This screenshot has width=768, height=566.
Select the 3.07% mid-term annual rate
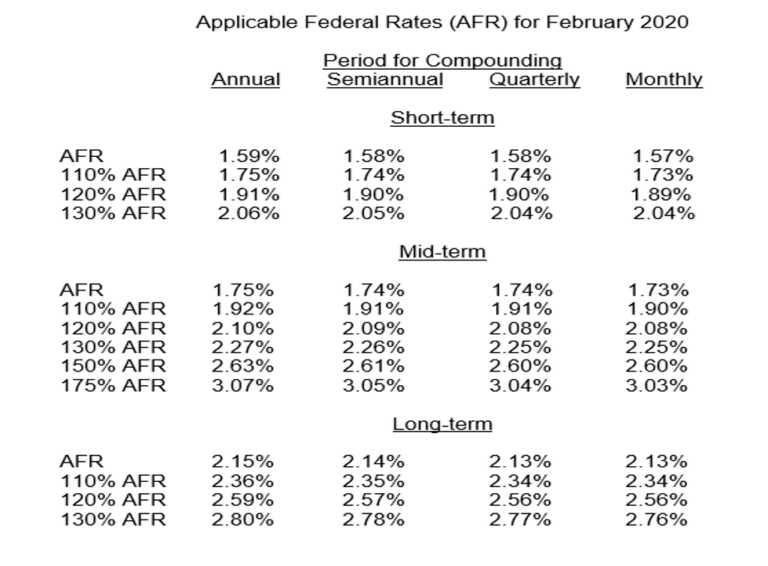[244, 387]
